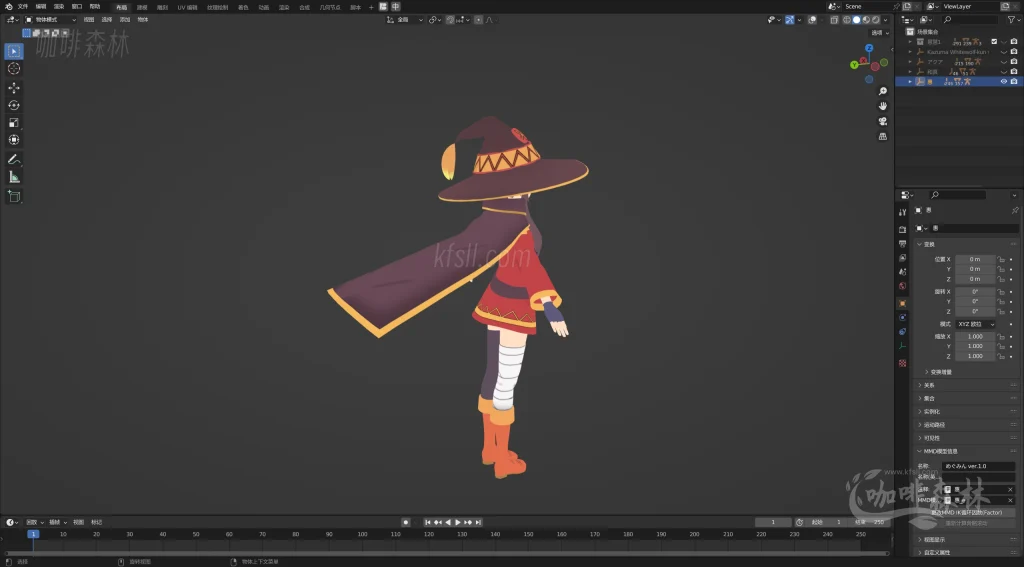This screenshot has height=567, width=1024.
Task: Open the object mode dropdown
Action: click(x=50, y=19)
